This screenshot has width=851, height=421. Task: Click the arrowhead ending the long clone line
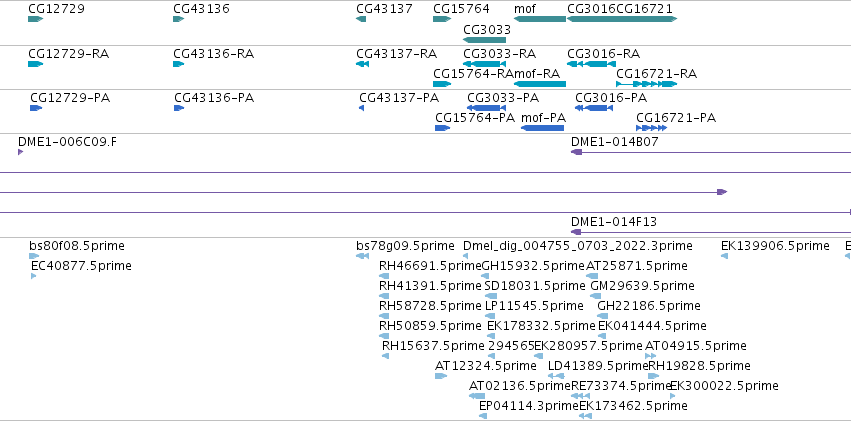(722, 192)
